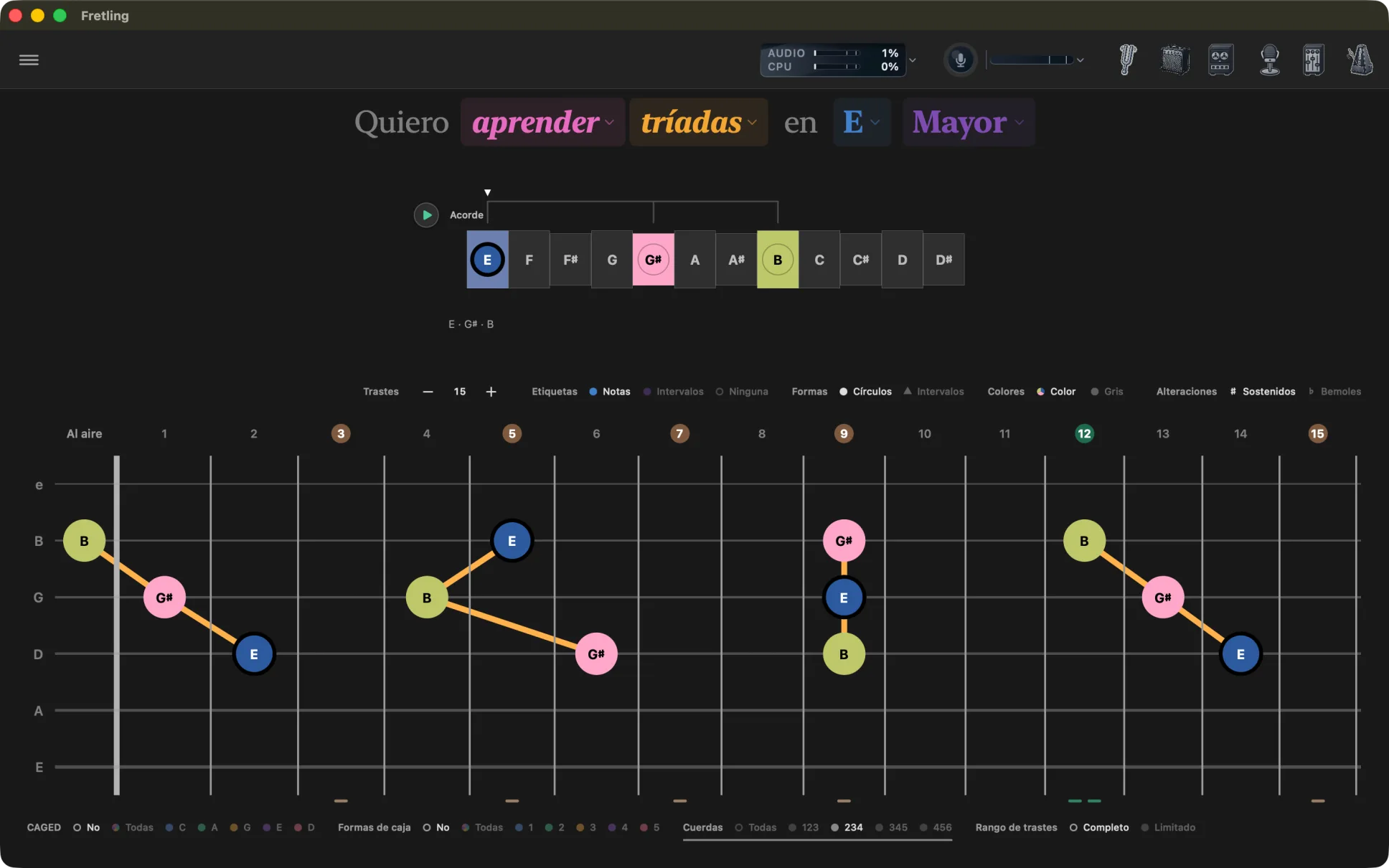This screenshot has width=1389, height=868.
Task: Toggle the round microphone input button
Action: 960,60
